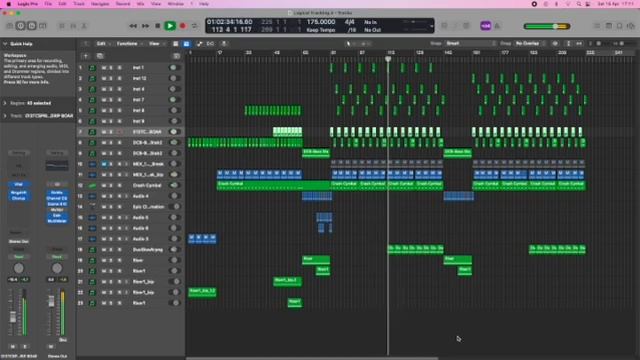The width and height of the screenshot is (640, 360).
Task: Toggle the Automation button in tracks menu bar
Action: [x=199, y=44]
